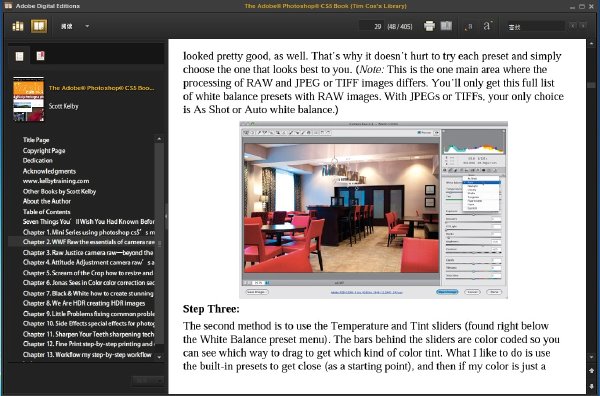Select www.kelbytraining.com contents entry

tap(56, 181)
